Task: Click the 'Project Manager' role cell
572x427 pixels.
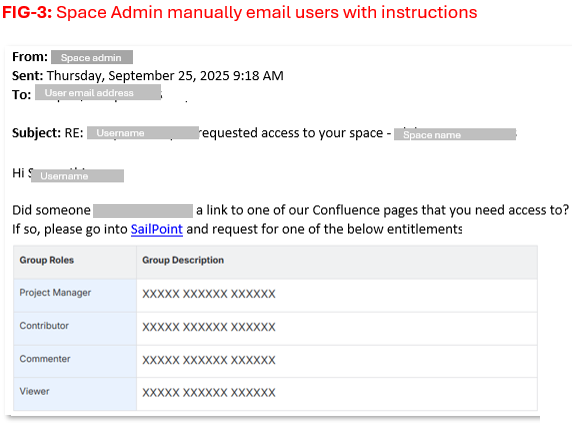Action: (75, 296)
